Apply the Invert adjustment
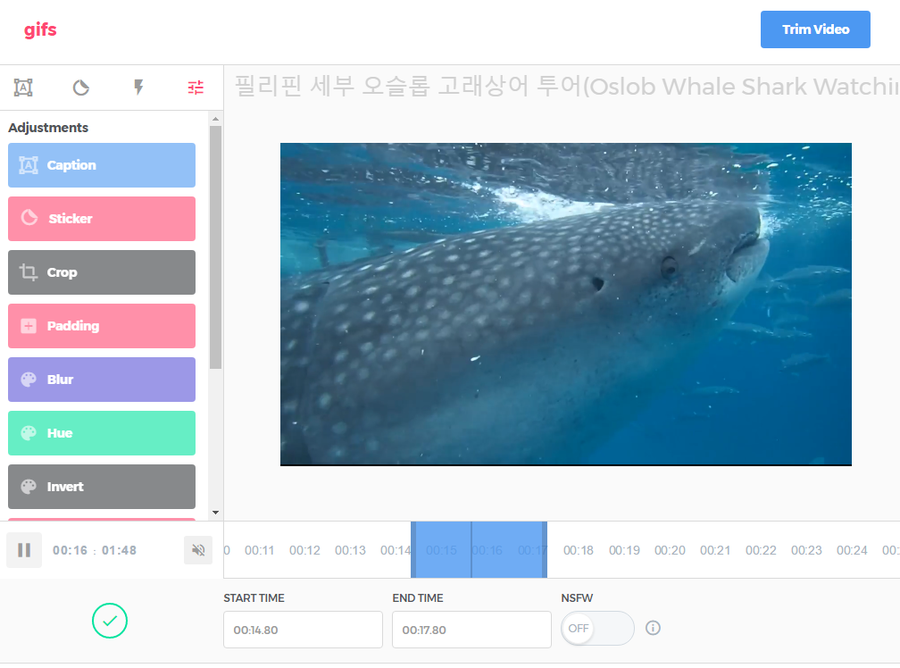900x668 pixels. coord(101,487)
